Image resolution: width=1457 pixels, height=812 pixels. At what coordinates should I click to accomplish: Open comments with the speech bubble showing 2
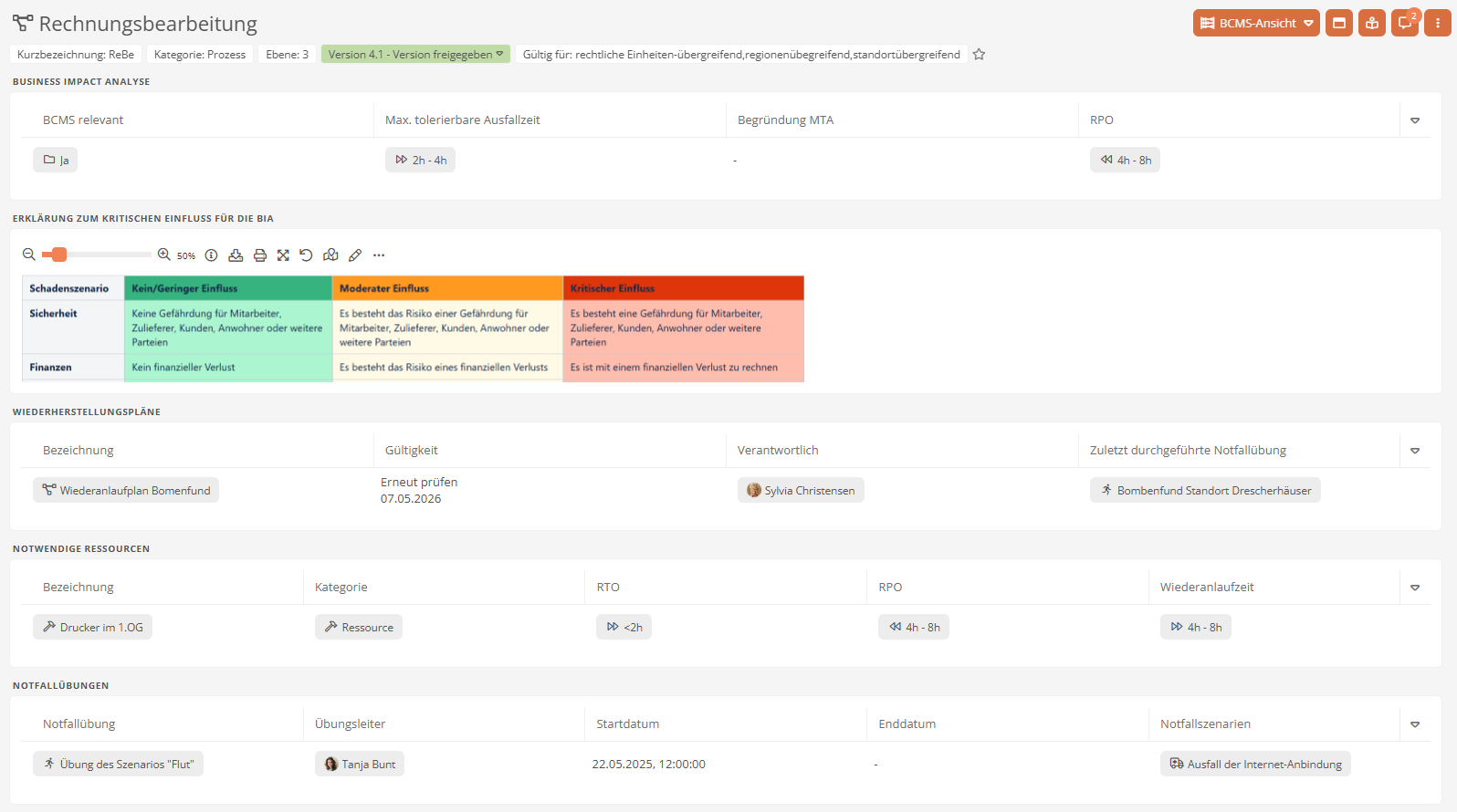[x=1405, y=23]
